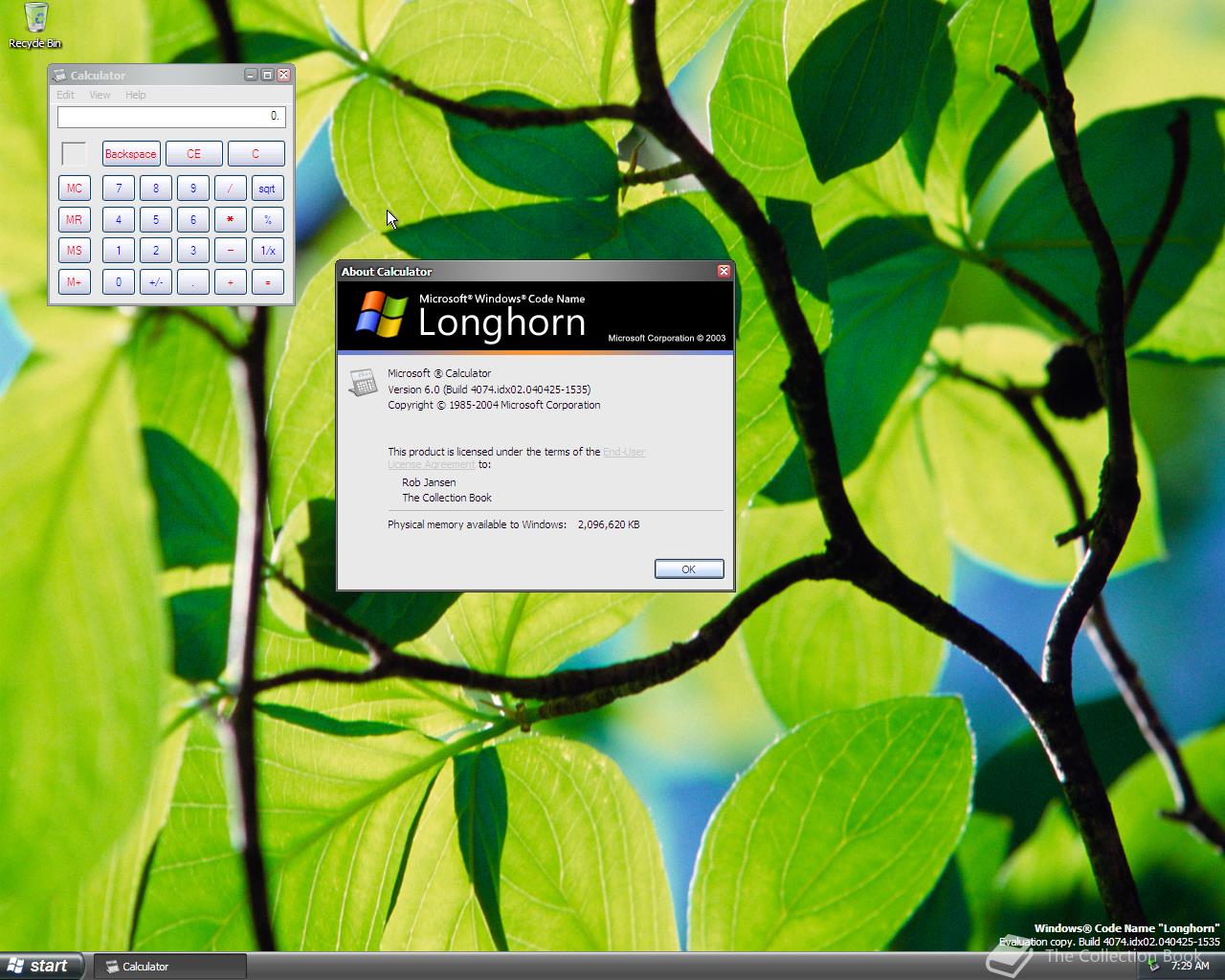Click 'The Collection Book' organization text in dialog
This screenshot has height=980, width=1225.
447,498
